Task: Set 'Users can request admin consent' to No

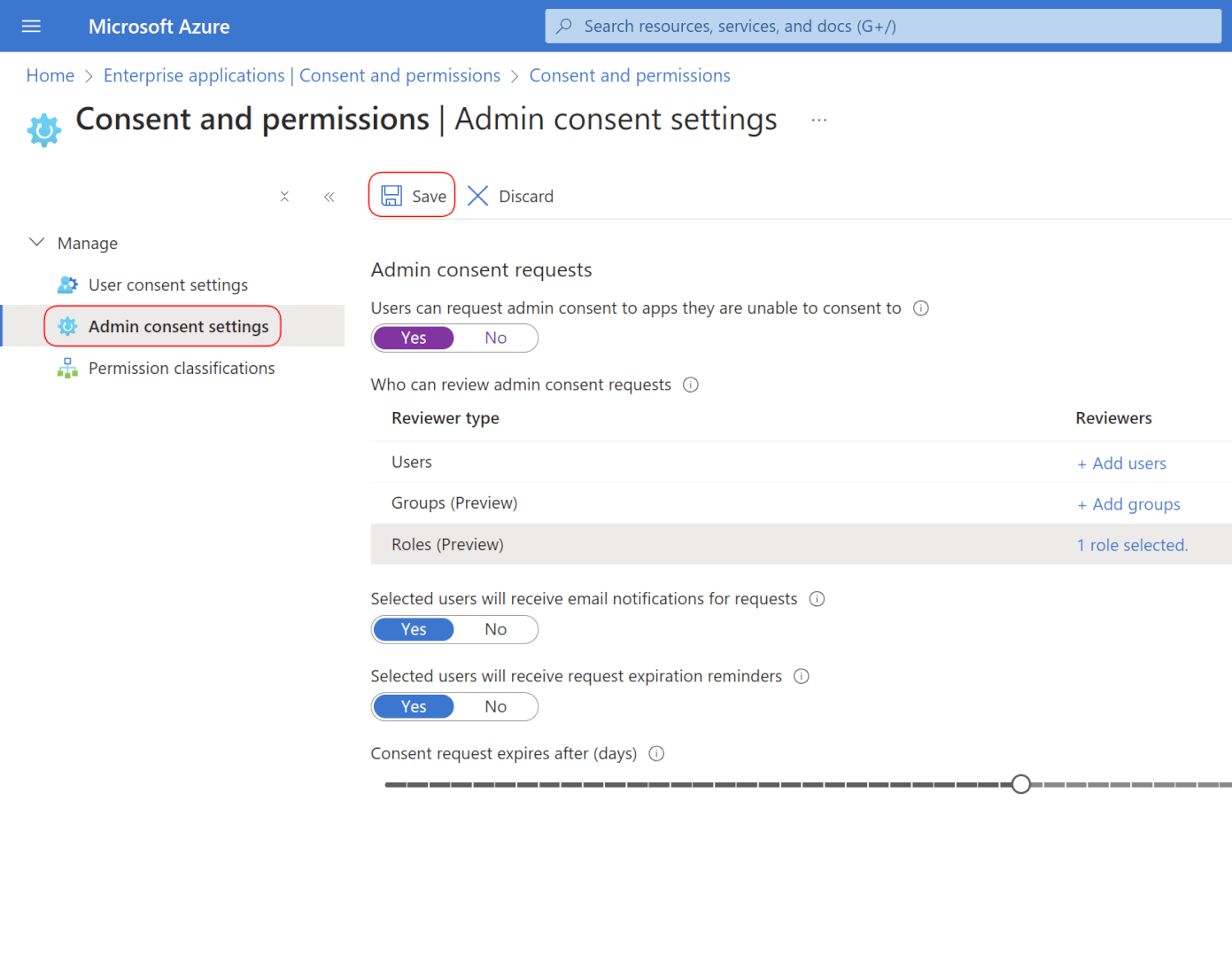Action: pyautogui.click(x=495, y=338)
